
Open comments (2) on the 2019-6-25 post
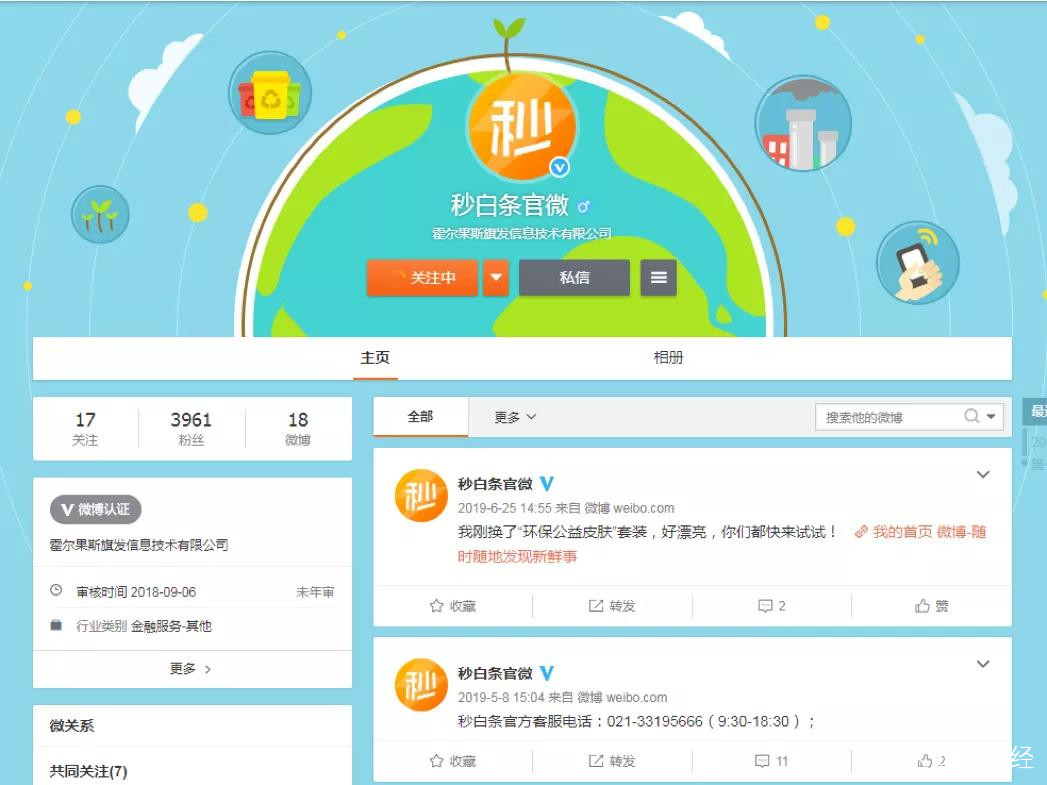click(772, 606)
